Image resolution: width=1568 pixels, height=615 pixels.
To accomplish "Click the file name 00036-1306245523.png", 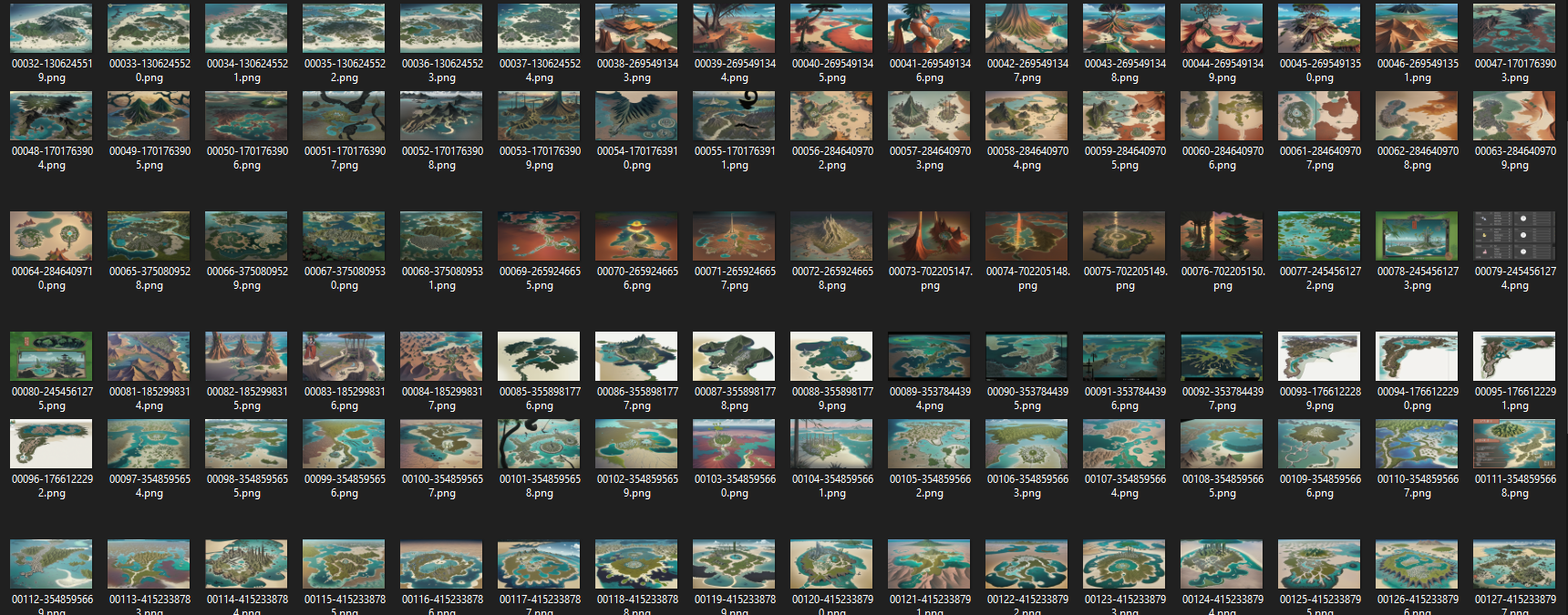I will (x=442, y=71).
